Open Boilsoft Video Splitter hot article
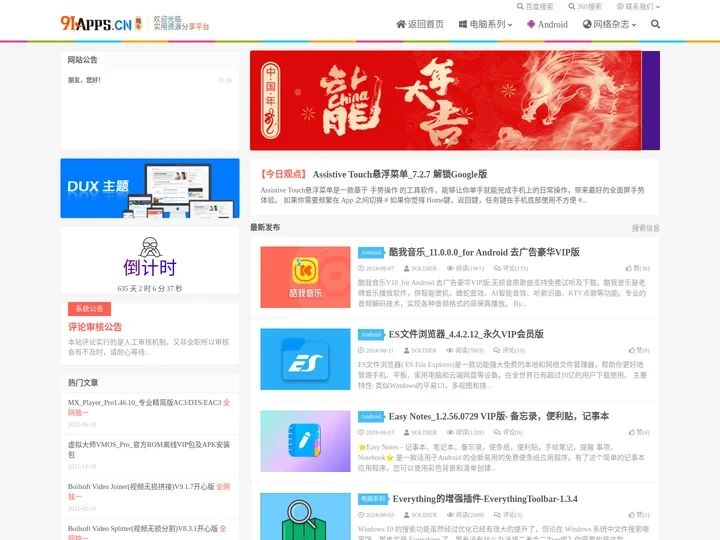 pos(149,533)
